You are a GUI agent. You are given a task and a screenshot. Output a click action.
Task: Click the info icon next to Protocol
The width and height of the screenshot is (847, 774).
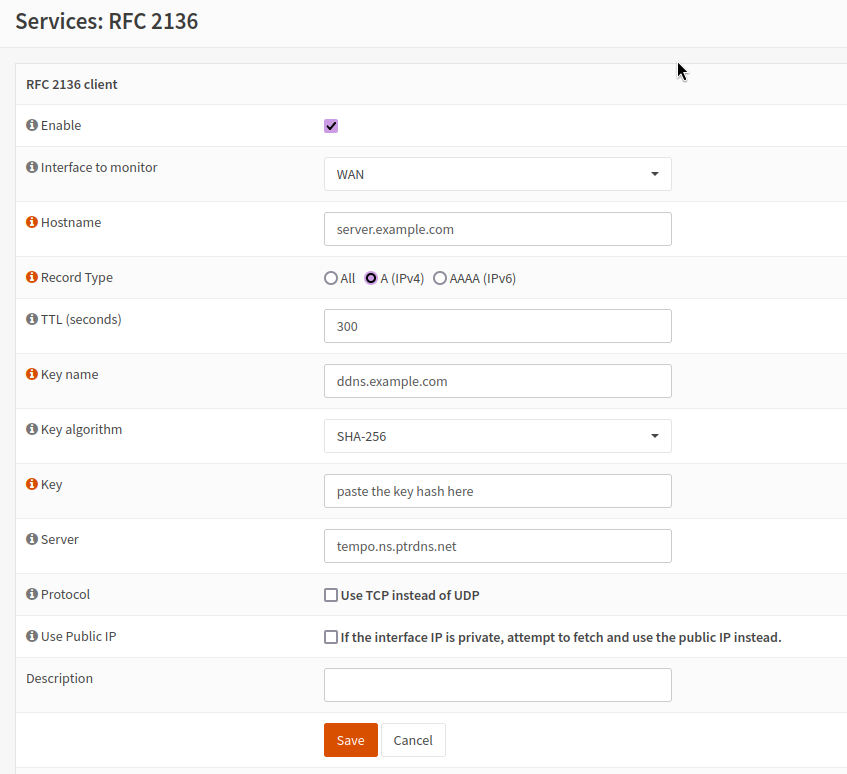[32, 594]
